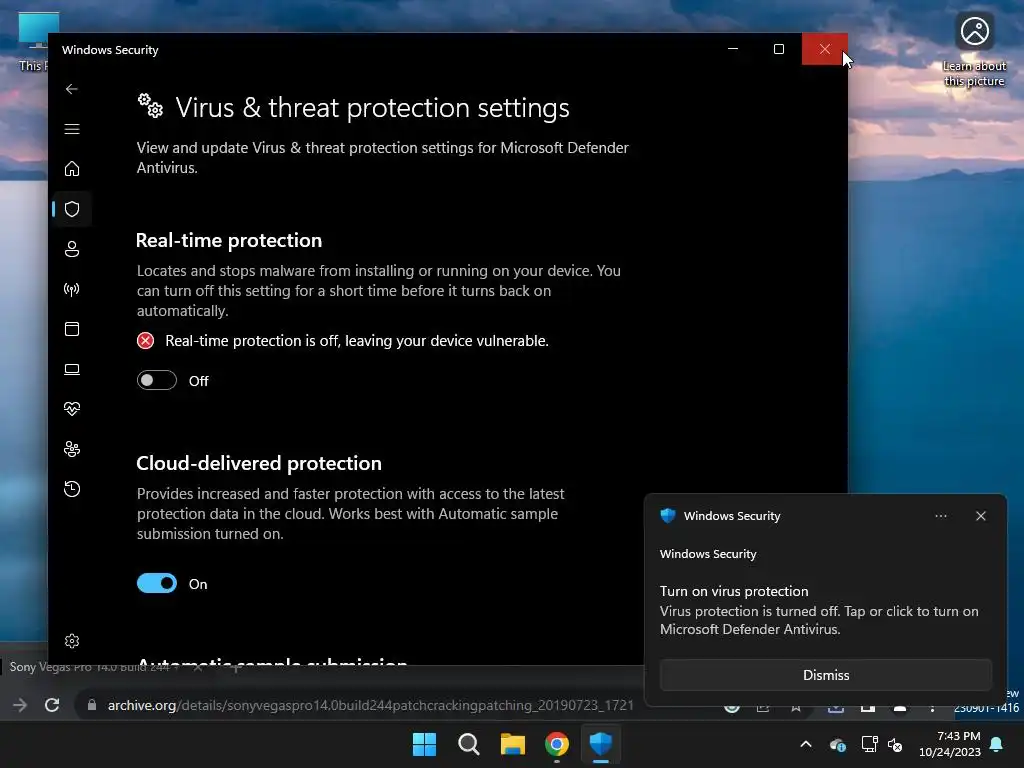Click the real-time protection off warning message
This screenshot has width=1024, height=768.
tap(357, 341)
